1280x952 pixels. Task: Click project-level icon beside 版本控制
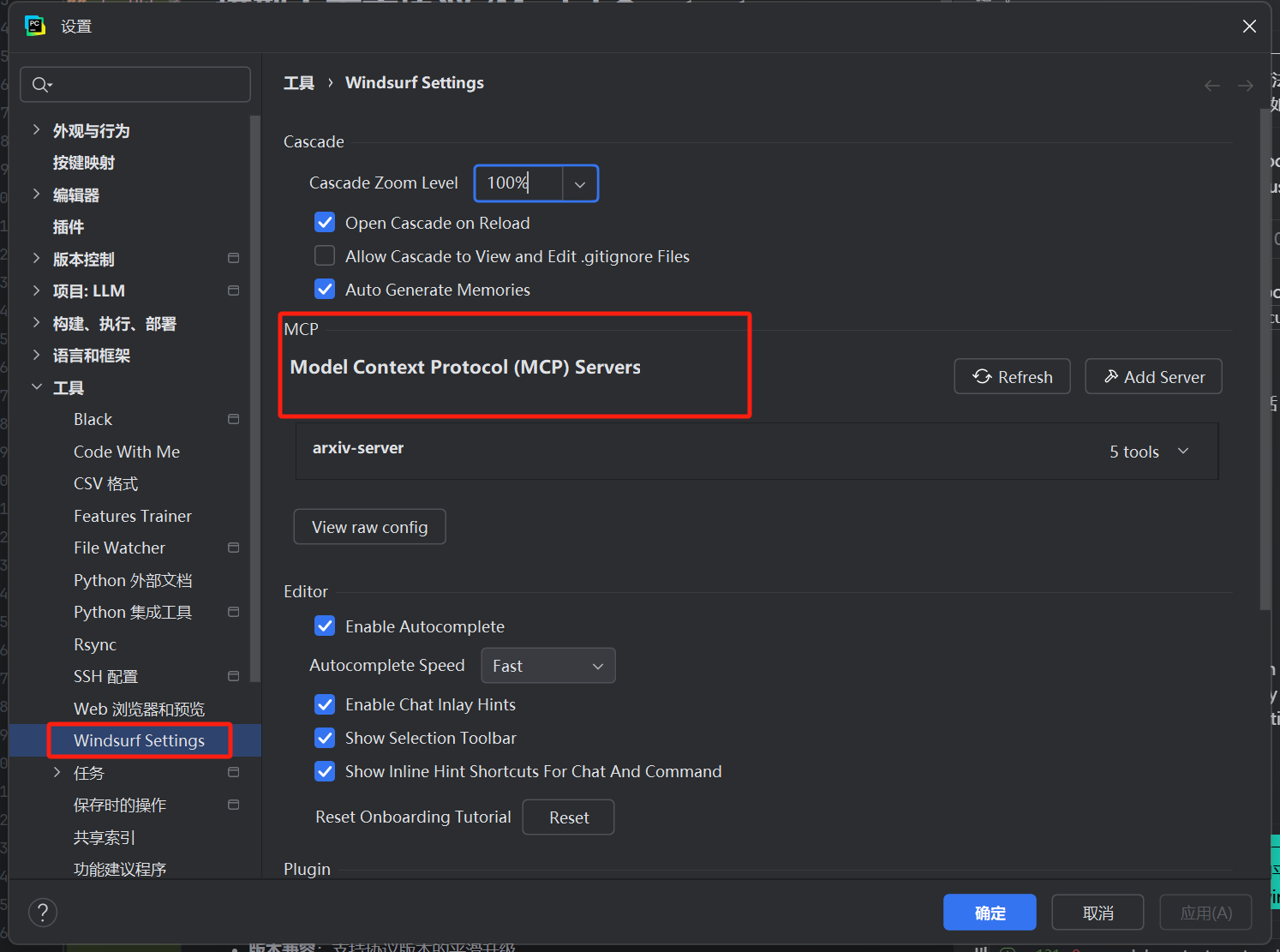pyautogui.click(x=233, y=258)
